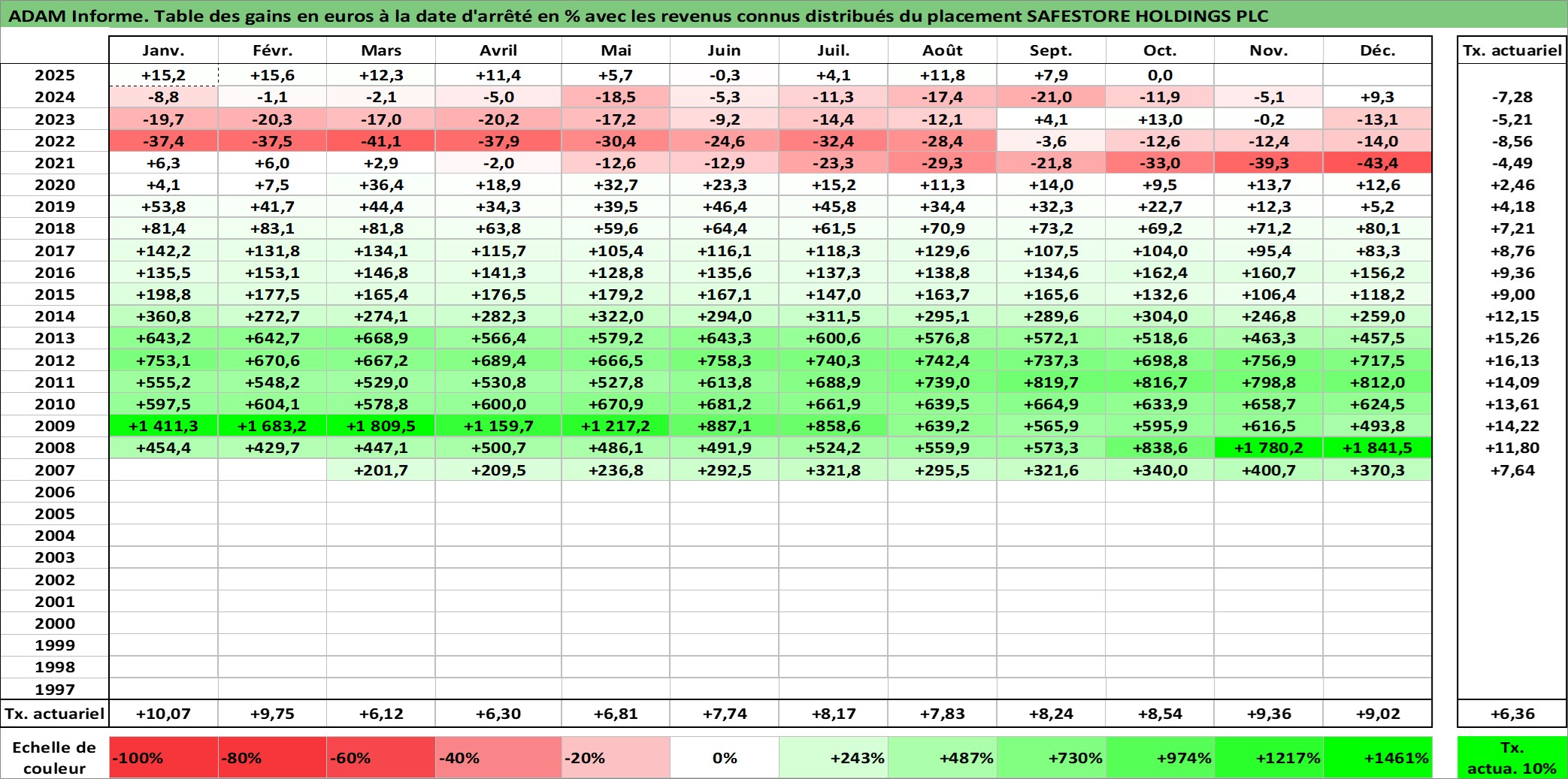Screen dimensions: 1568x779
Task: Select cell value +1 809,5
Action: pyautogui.click(x=381, y=426)
